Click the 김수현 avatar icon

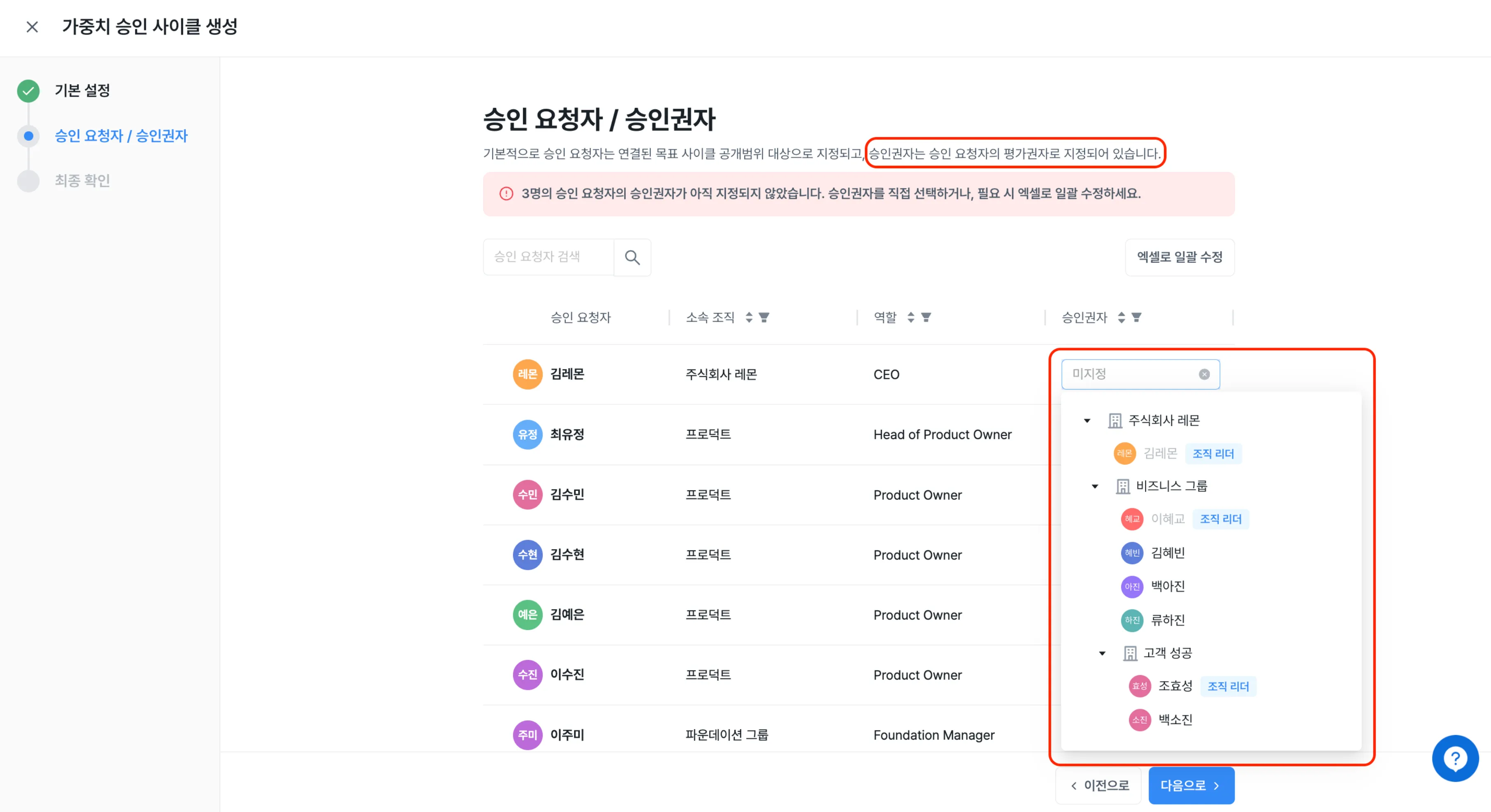click(527, 555)
